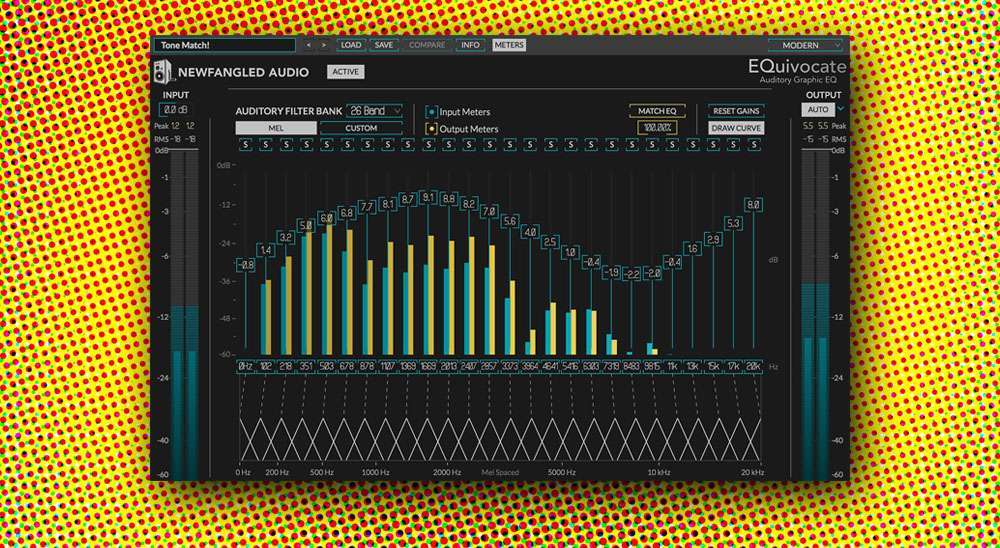Open the MODERN style dropdown
Screen dimensions: 1000x548
[805, 45]
